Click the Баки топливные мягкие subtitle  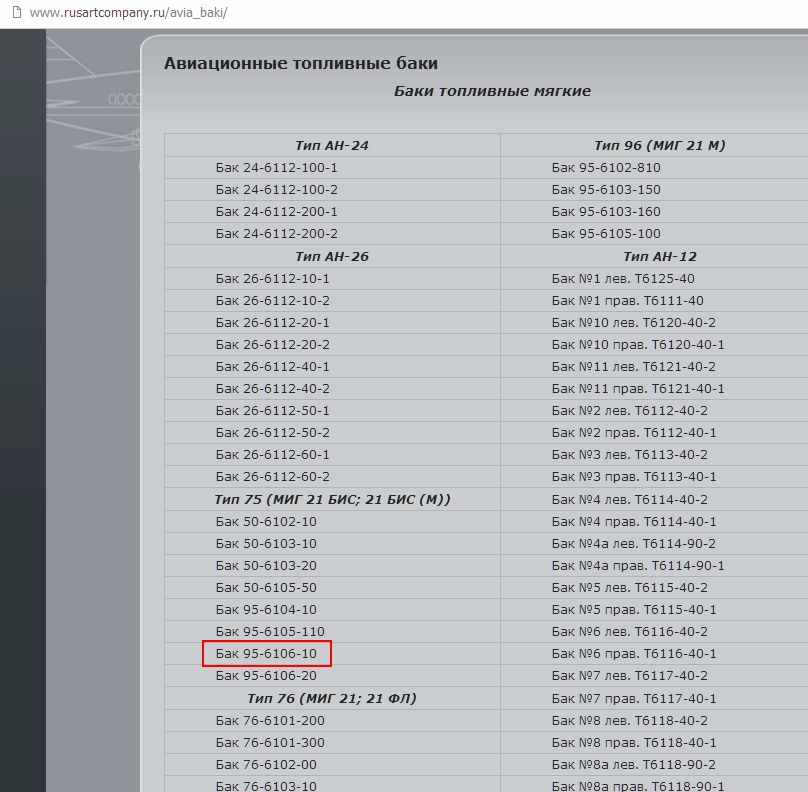pos(492,91)
